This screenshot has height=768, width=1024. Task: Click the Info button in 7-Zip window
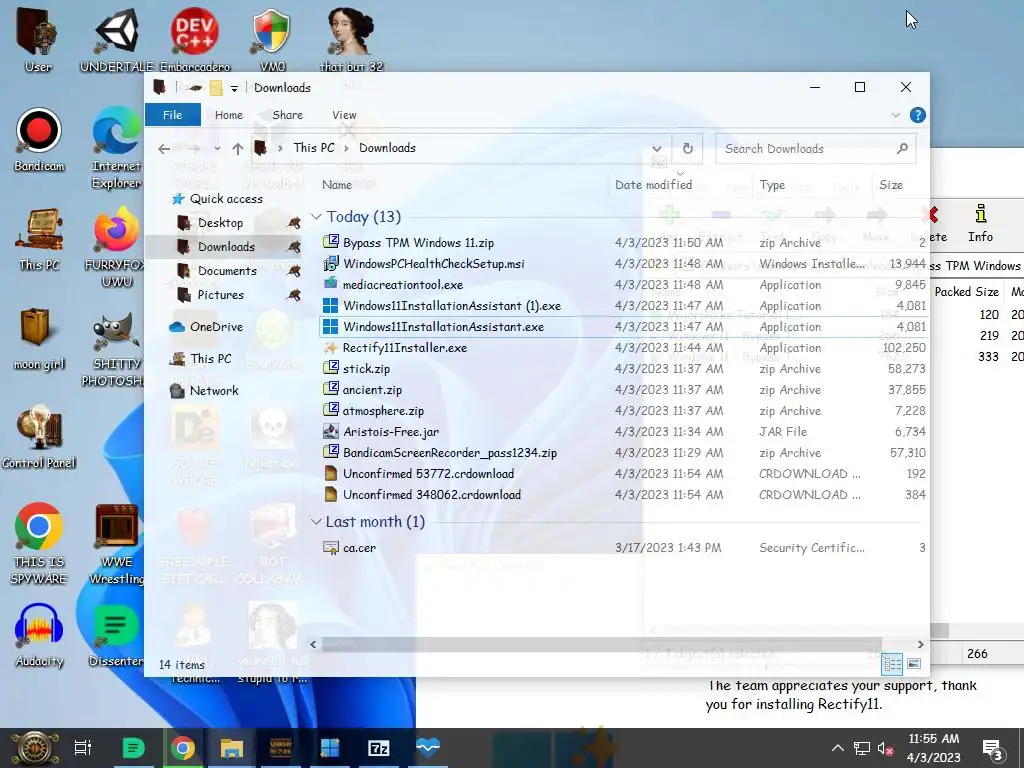(980, 223)
